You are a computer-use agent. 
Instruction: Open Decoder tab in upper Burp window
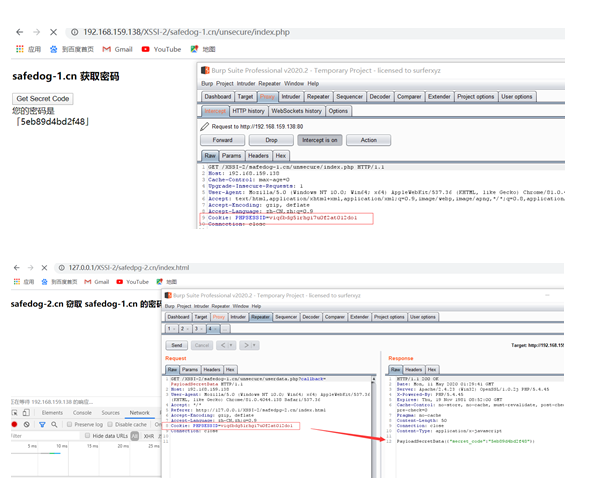[x=380, y=97]
